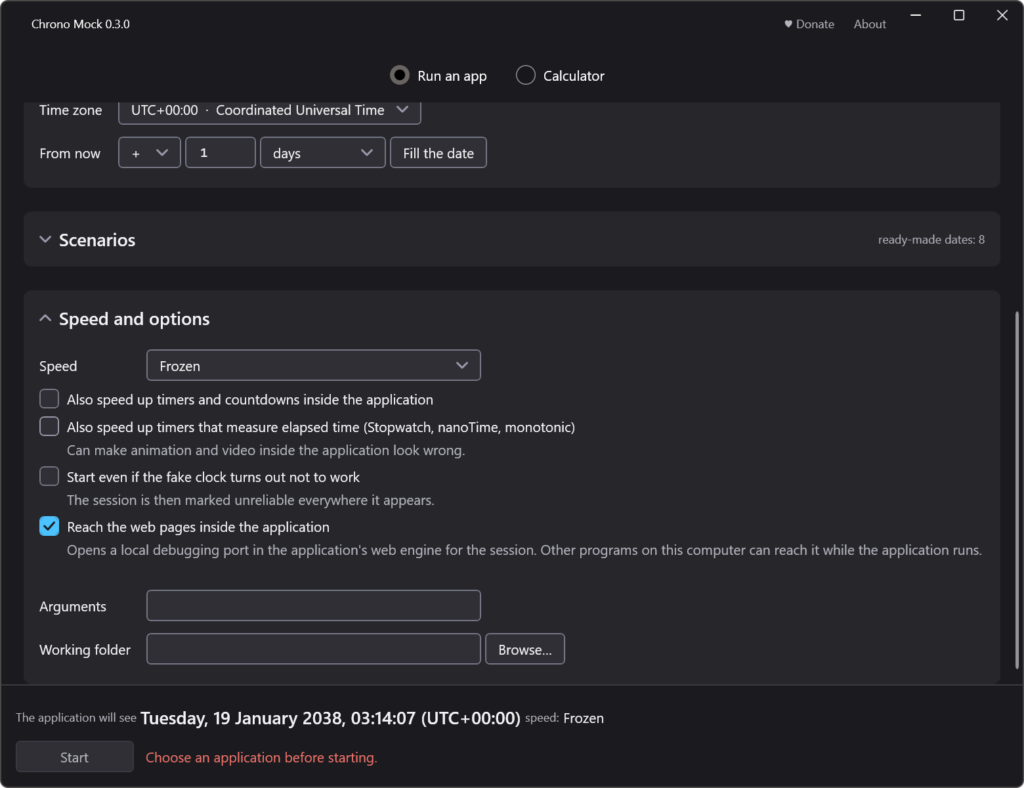Screen dimensions: 1024x788
Task: Open the days unit dropdown
Action: 323,153
